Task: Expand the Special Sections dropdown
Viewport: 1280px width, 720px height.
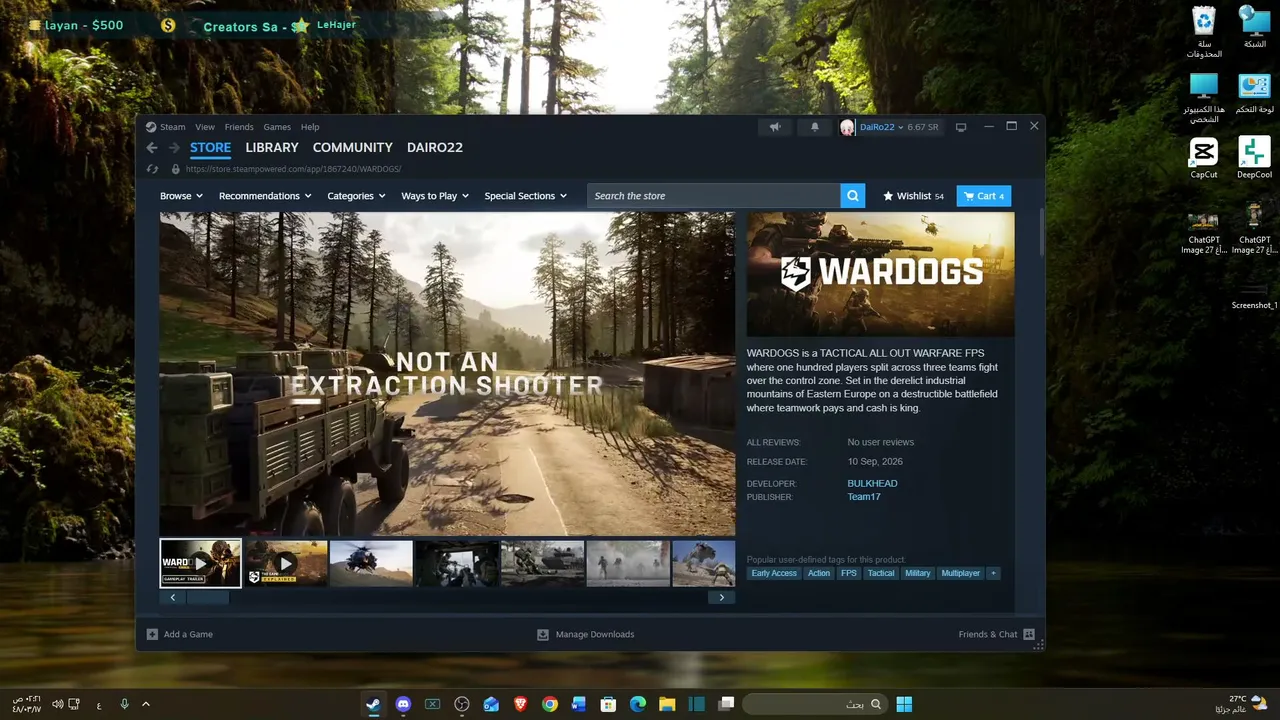Action: [525, 196]
